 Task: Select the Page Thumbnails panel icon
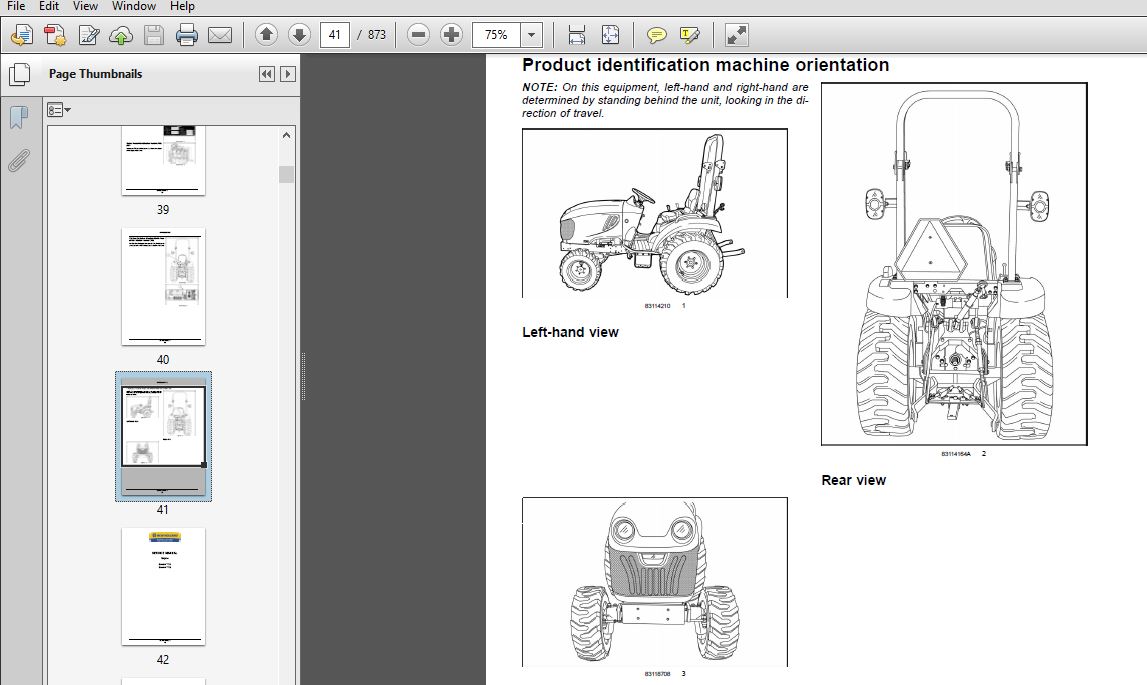coord(19,74)
